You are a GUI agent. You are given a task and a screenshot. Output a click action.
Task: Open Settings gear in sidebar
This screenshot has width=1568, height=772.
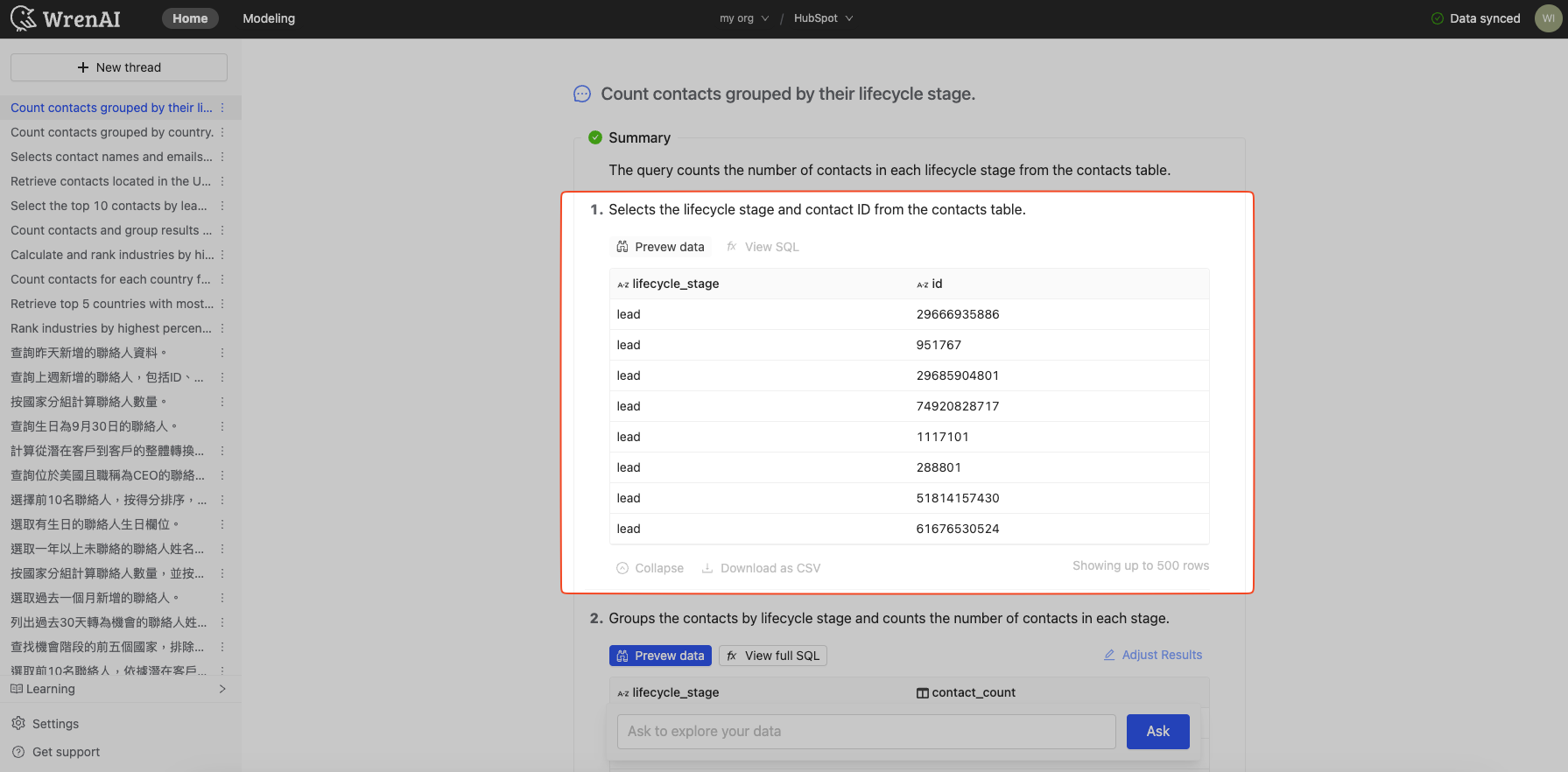pyautogui.click(x=18, y=723)
